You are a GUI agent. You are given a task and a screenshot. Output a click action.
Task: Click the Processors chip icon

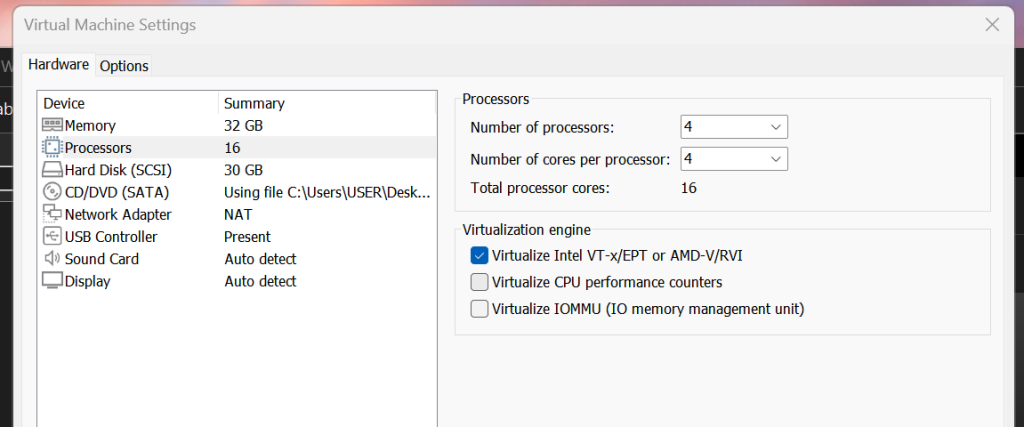[52, 148]
